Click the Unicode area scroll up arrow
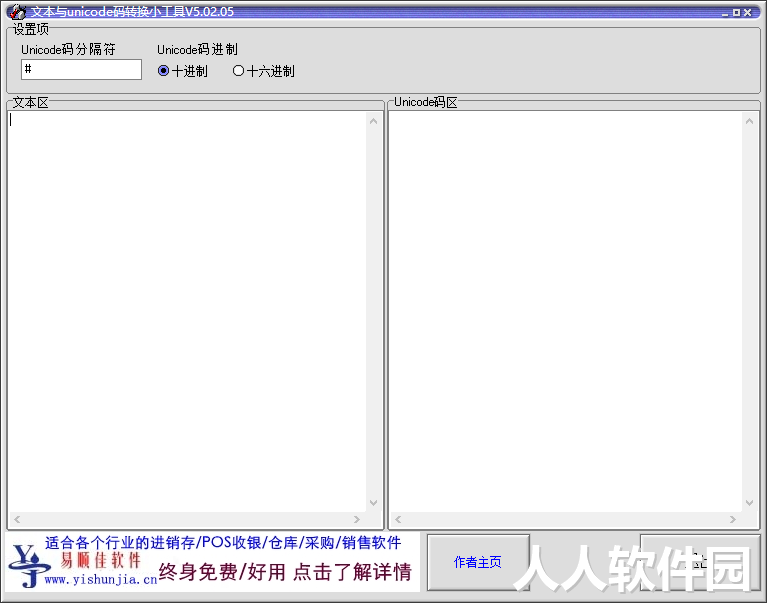This screenshot has height=603, width=767. click(749, 121)
